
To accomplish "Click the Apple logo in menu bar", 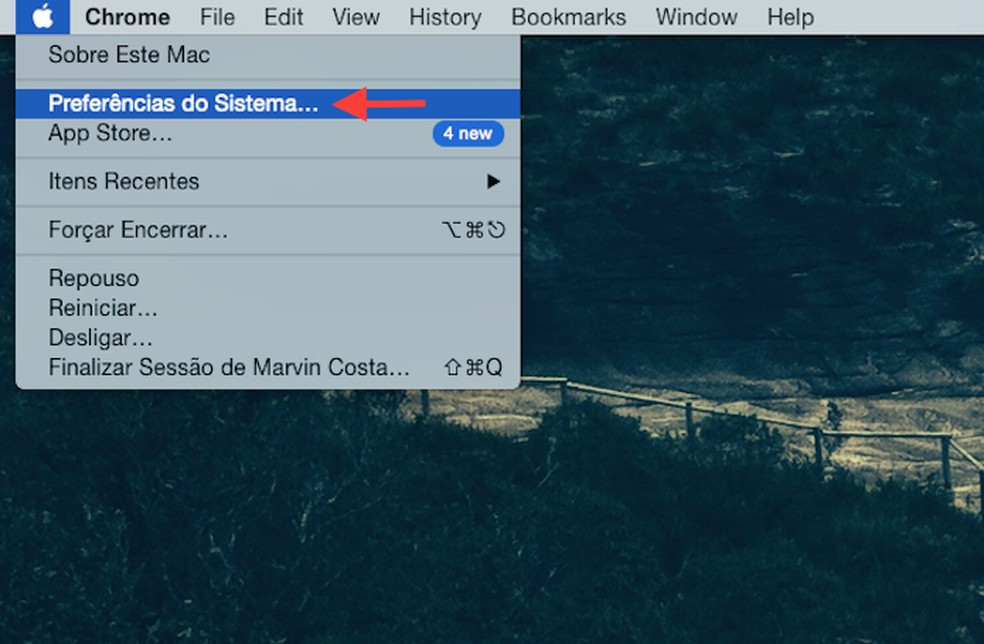I will coord(42,16).
